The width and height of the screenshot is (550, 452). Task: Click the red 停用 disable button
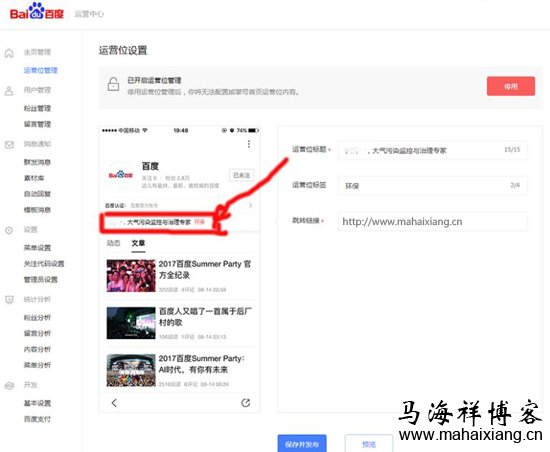point(511,86)
